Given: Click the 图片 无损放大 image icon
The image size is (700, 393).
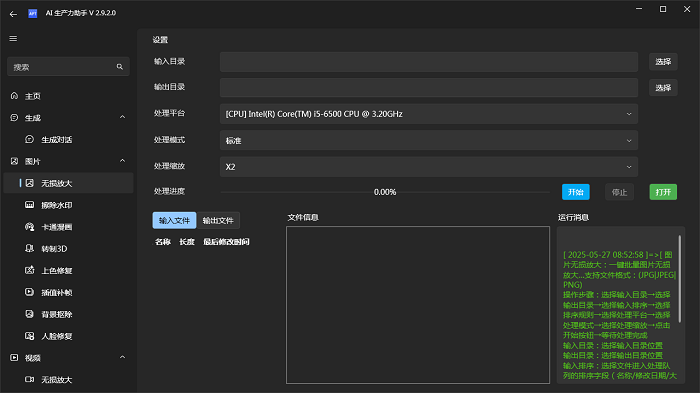Looking at the screenshot, I should click(29, 183).
